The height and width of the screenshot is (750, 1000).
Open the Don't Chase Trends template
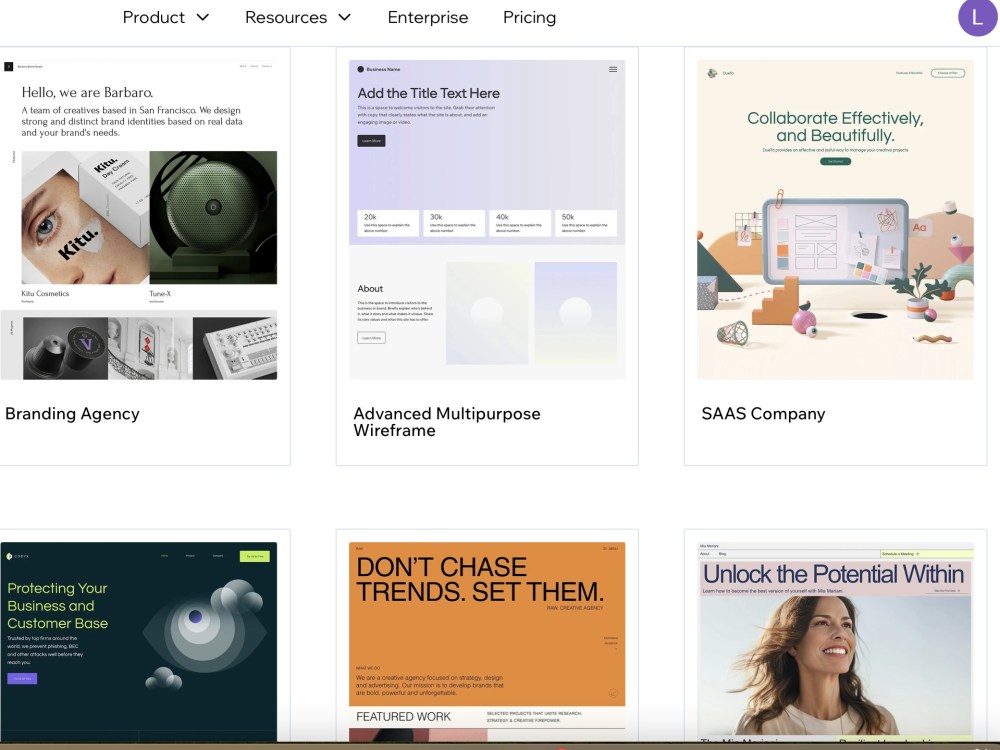[487, 641]
